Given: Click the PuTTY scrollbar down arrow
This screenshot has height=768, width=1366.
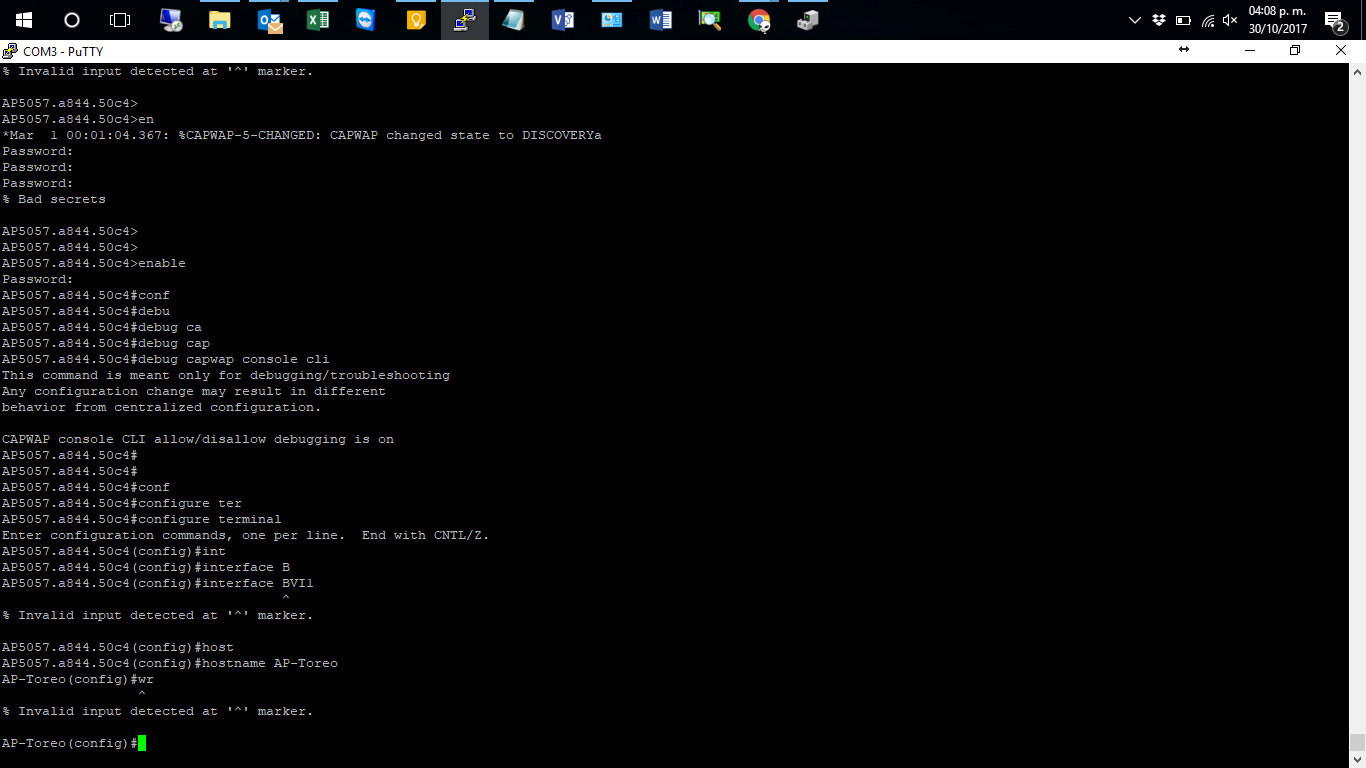Looking at the screenshot, I should coord(1357,759).
